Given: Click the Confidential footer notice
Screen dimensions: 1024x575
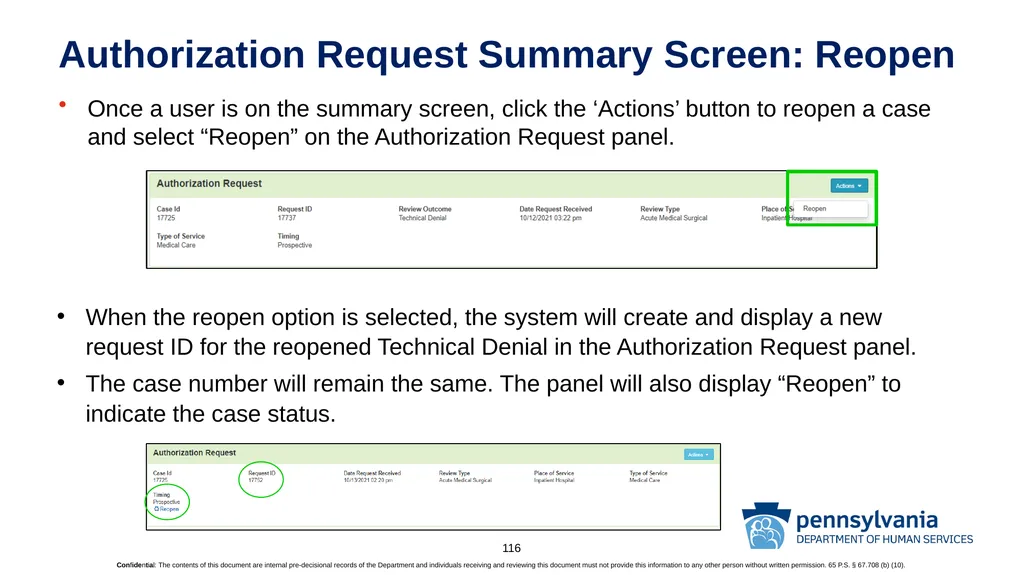Looking at the screenshot, I should point(511,565).
